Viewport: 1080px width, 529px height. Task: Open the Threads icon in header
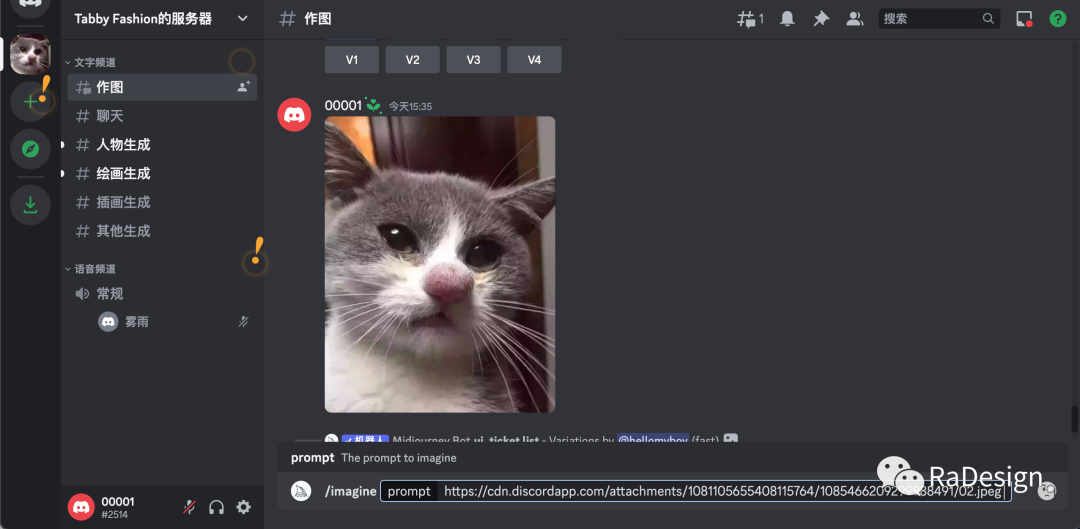coord(750,19)
